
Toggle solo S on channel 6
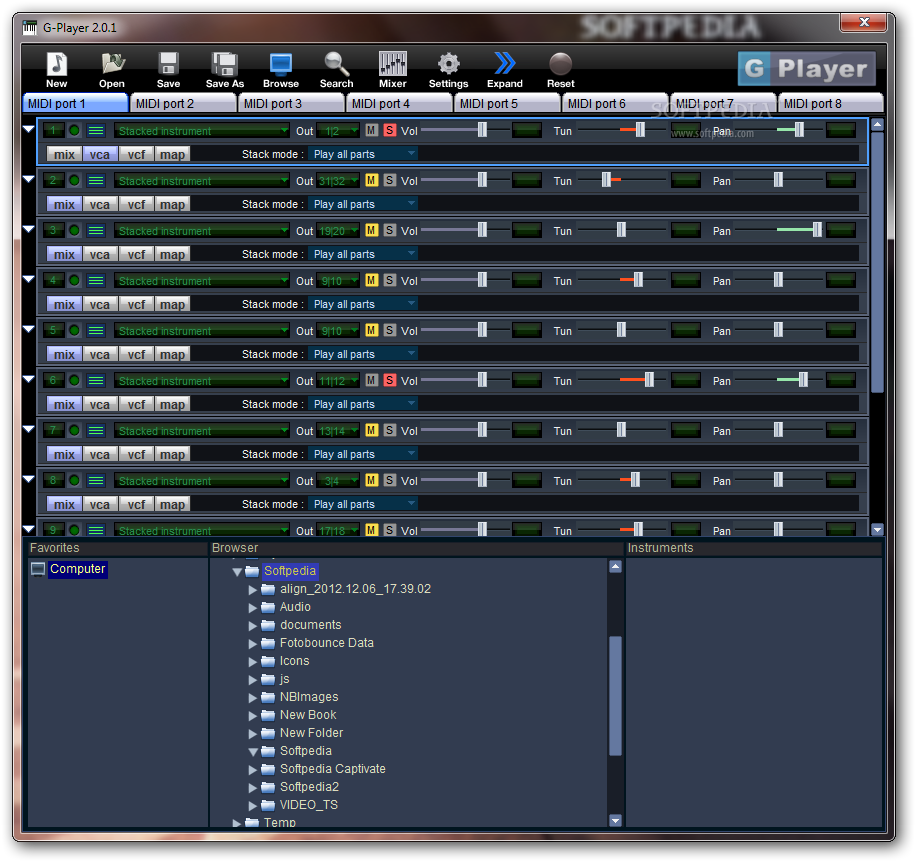pyautogui.click(x=390, y=380)
